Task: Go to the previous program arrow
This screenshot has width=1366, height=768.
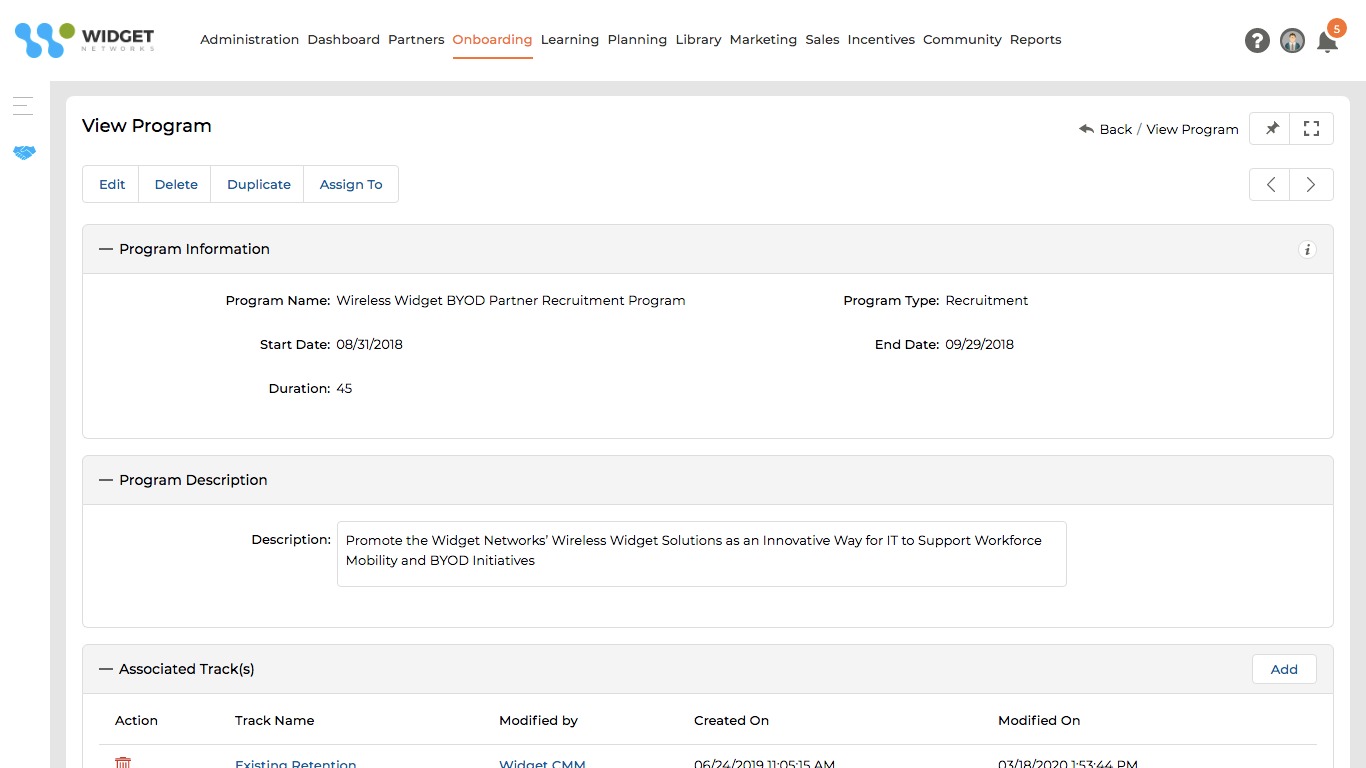Action: click(1270, 184)
